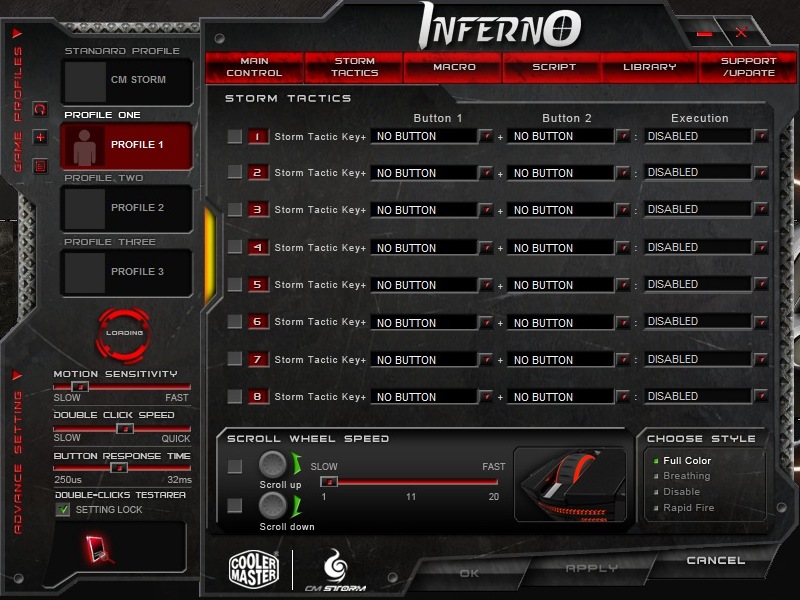The image size is (800, 600).
Task: Open Button 1 dropdown for Storm Tactic 7
Action: tap(486, 359)
